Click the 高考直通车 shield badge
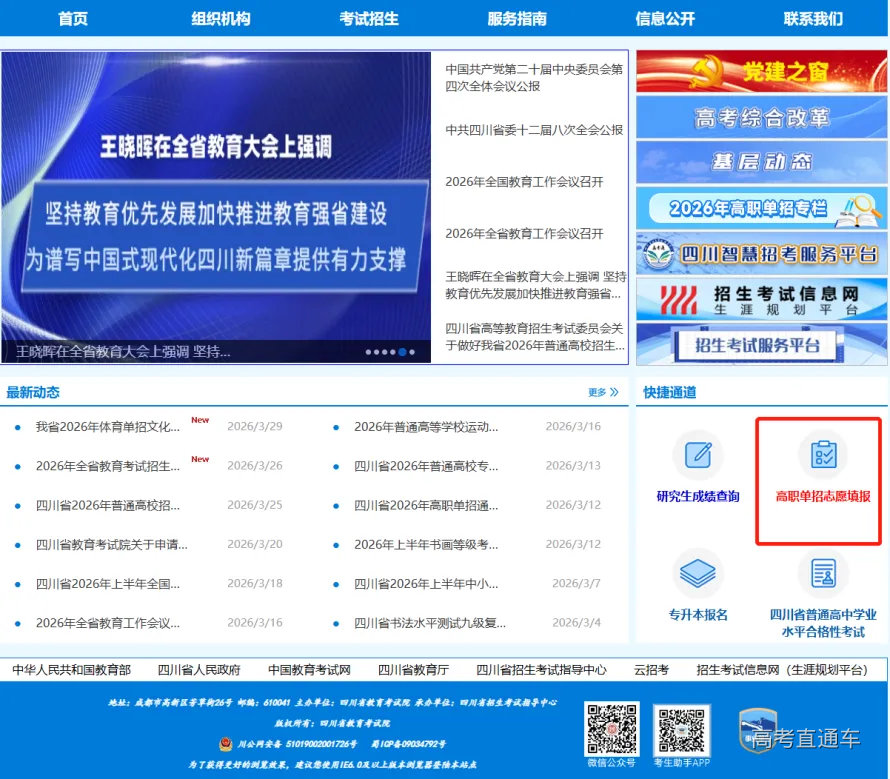 pyautogui.click(x=757, y=731)
